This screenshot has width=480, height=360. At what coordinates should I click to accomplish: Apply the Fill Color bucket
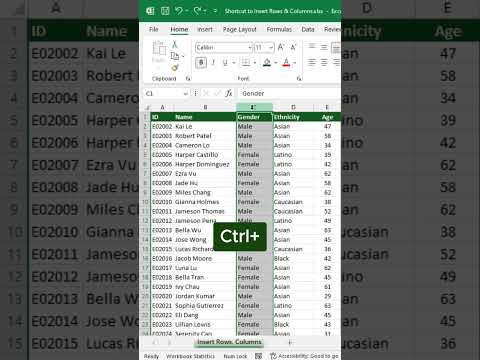click(x=267, y=62)
